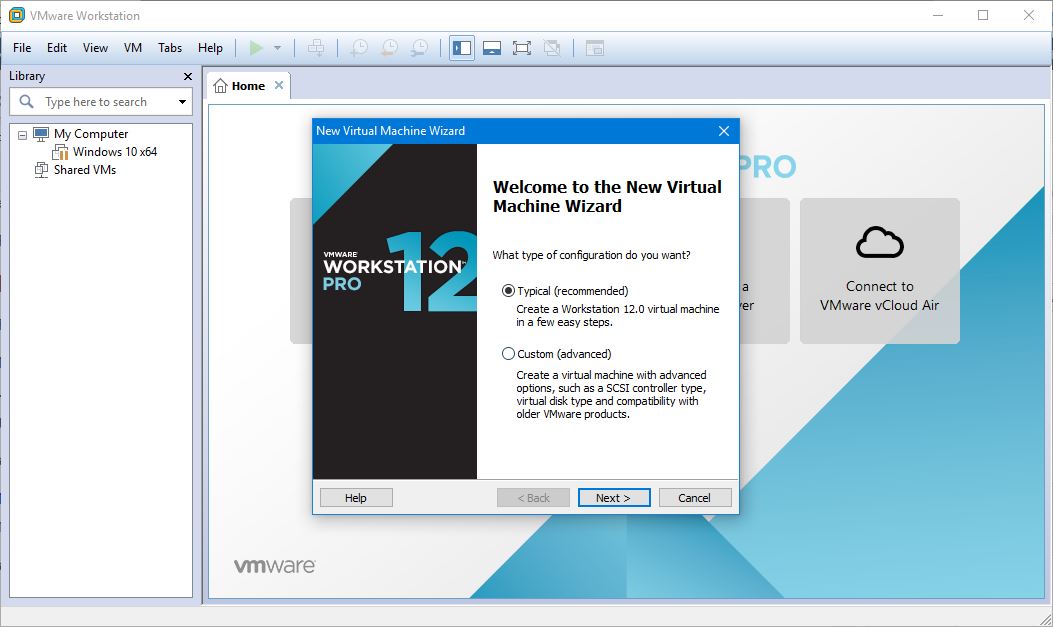Open the VM menu
Viewport: 1053px width, 627px height.
[x=133, y=48]
